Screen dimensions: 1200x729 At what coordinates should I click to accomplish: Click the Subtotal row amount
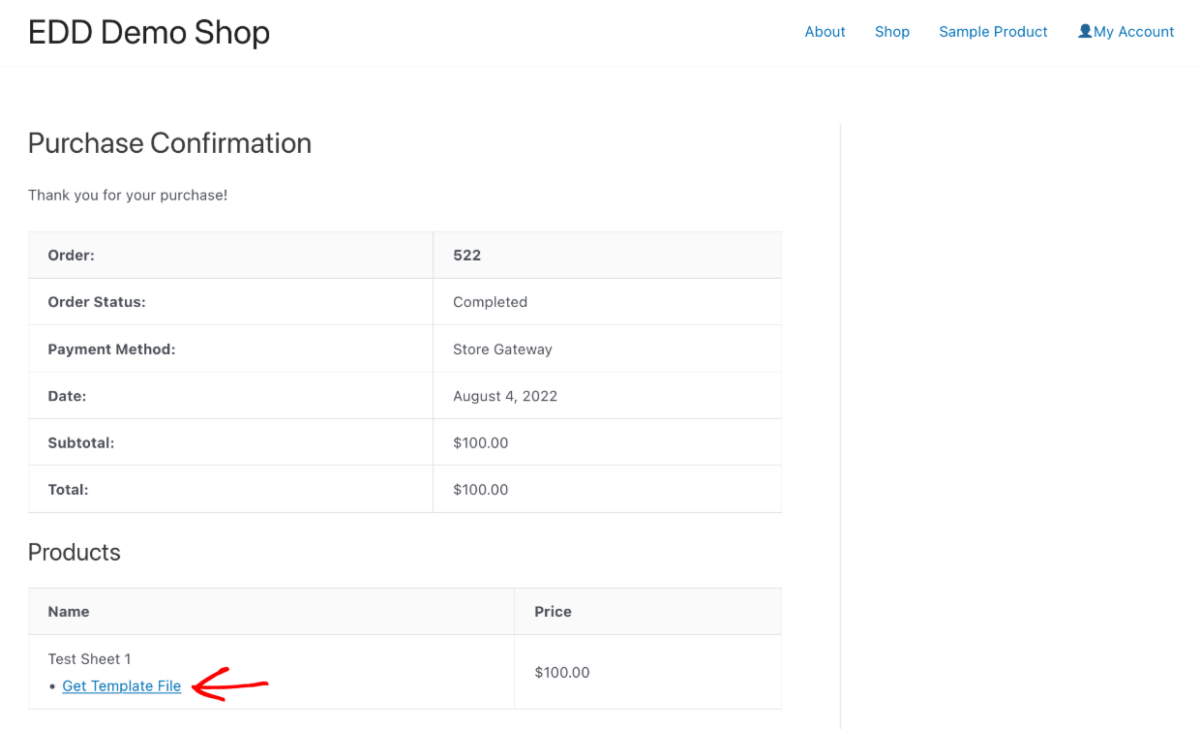tap(480, 443)
